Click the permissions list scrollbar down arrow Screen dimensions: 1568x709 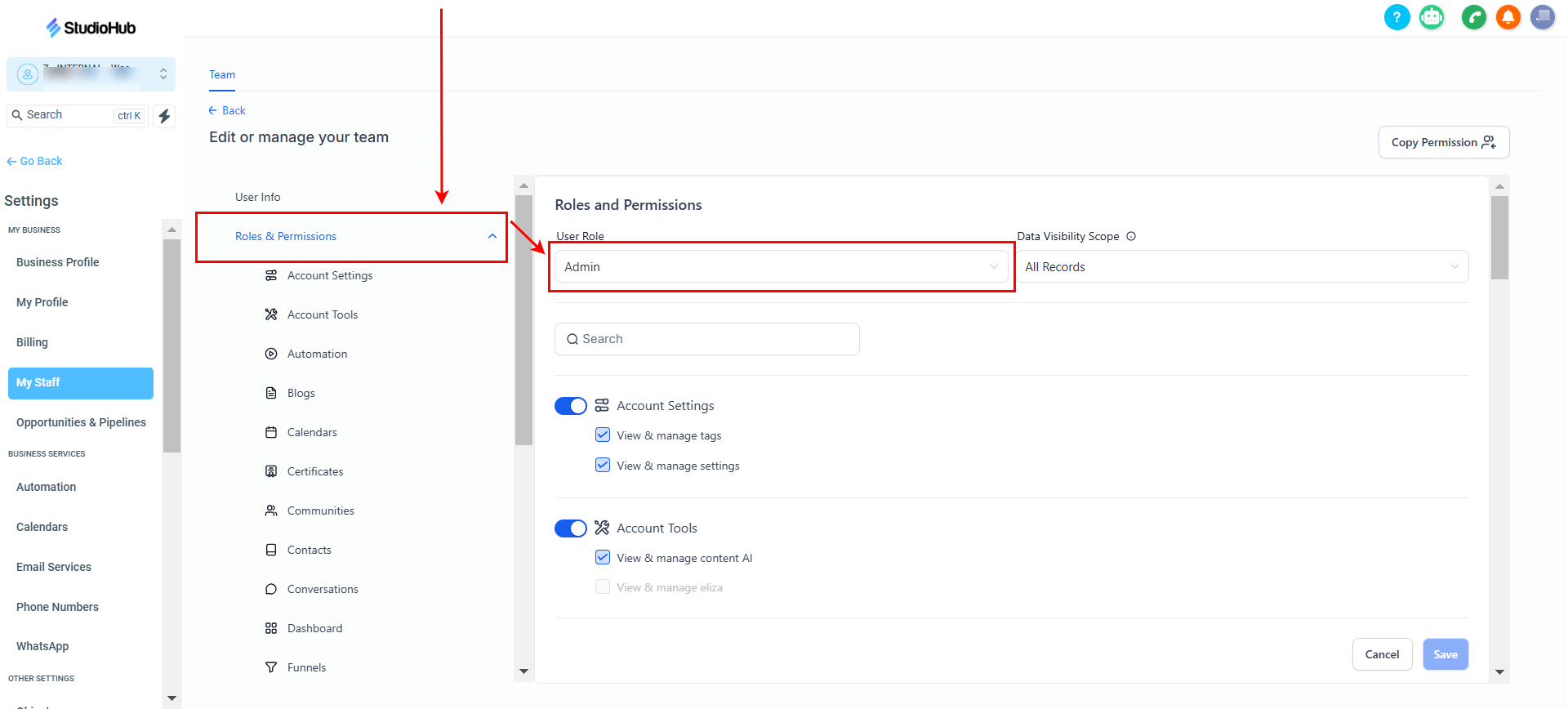[x=523, y=671]
